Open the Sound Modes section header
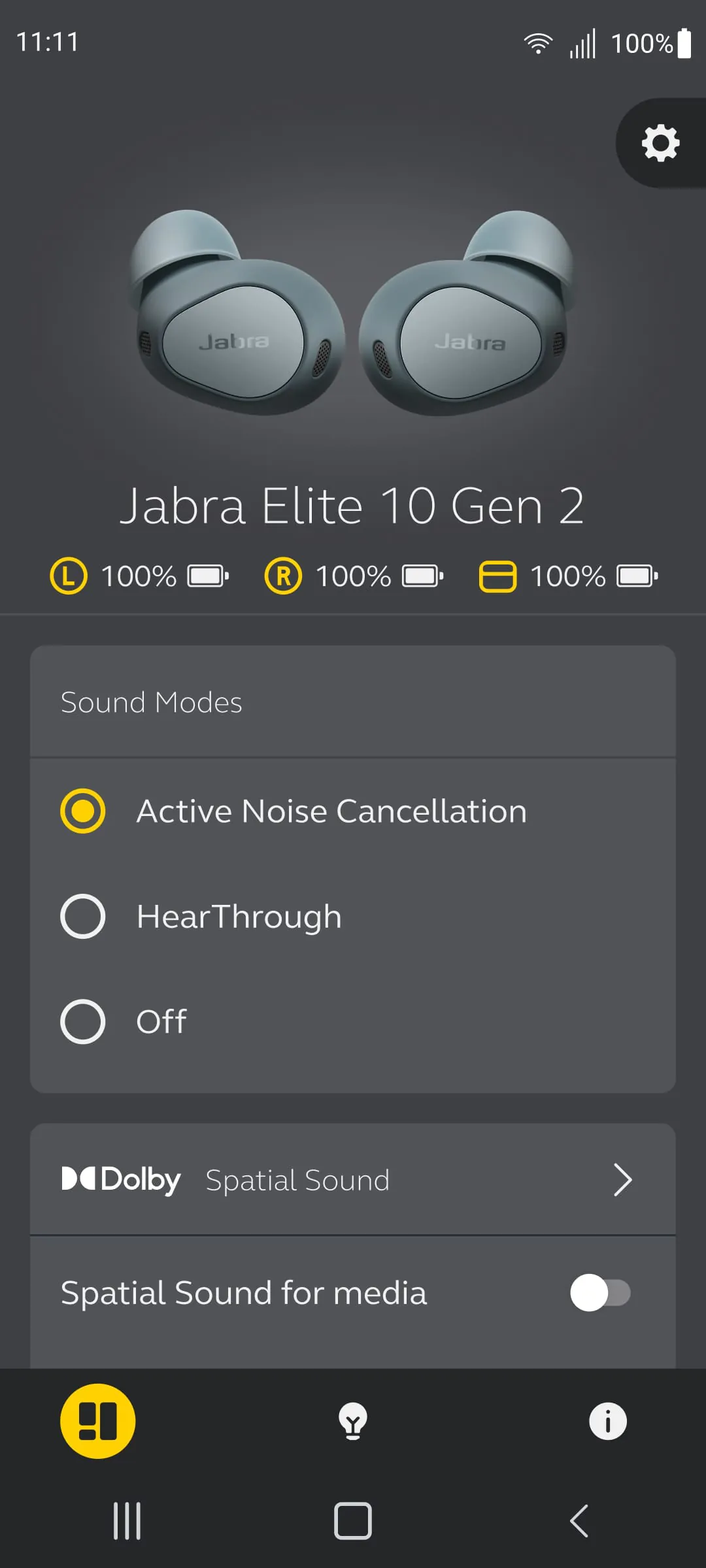This screenshot has height=1568, width=706. pyautogui.click(x=151, y=702)
